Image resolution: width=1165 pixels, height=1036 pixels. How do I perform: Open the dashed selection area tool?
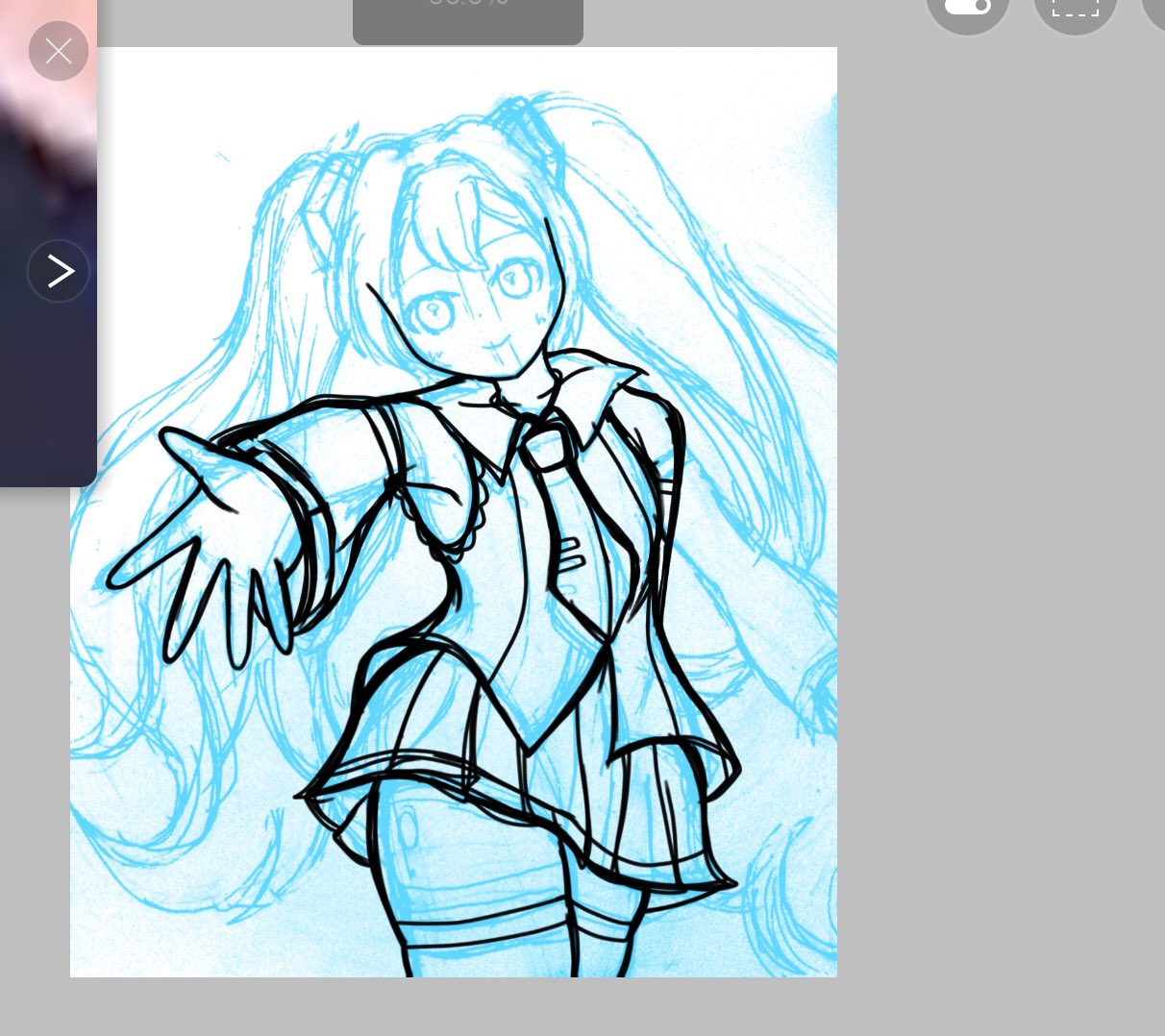(x=1075, y=8)
